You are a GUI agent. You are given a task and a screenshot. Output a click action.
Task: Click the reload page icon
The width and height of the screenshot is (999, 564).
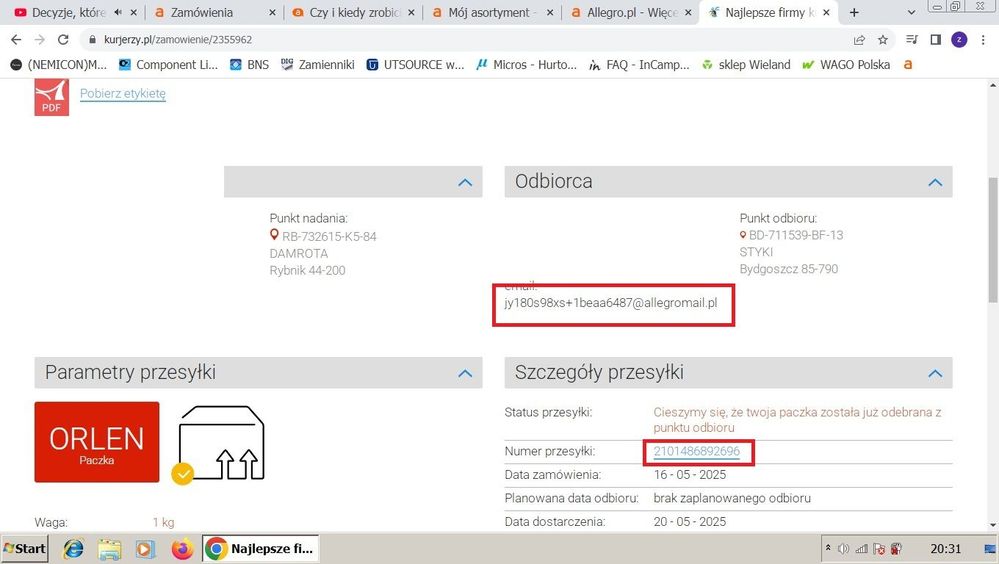63,40
